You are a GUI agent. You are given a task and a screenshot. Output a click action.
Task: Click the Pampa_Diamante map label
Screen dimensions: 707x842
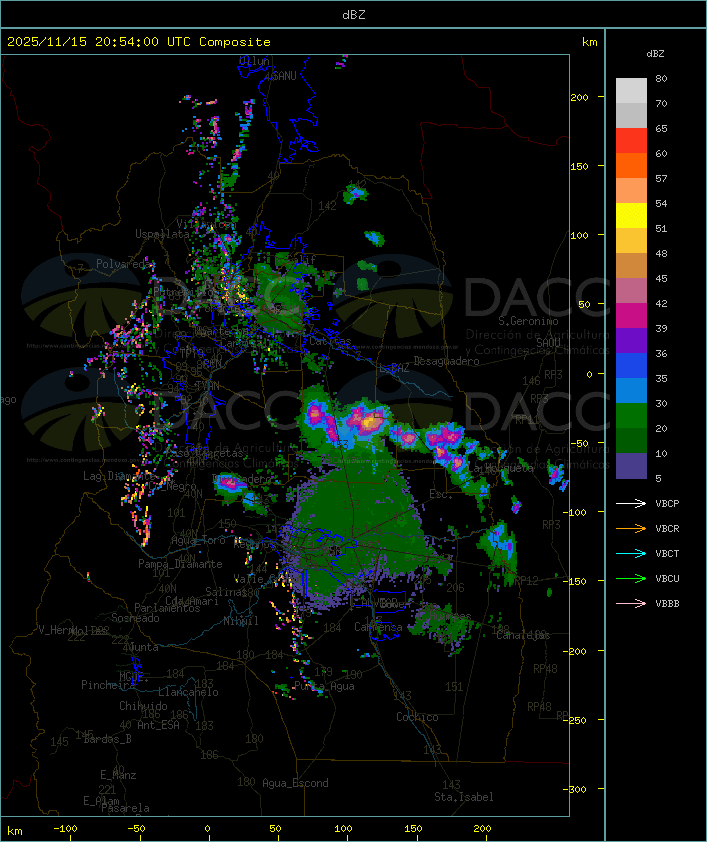click(x=180, y=564)
